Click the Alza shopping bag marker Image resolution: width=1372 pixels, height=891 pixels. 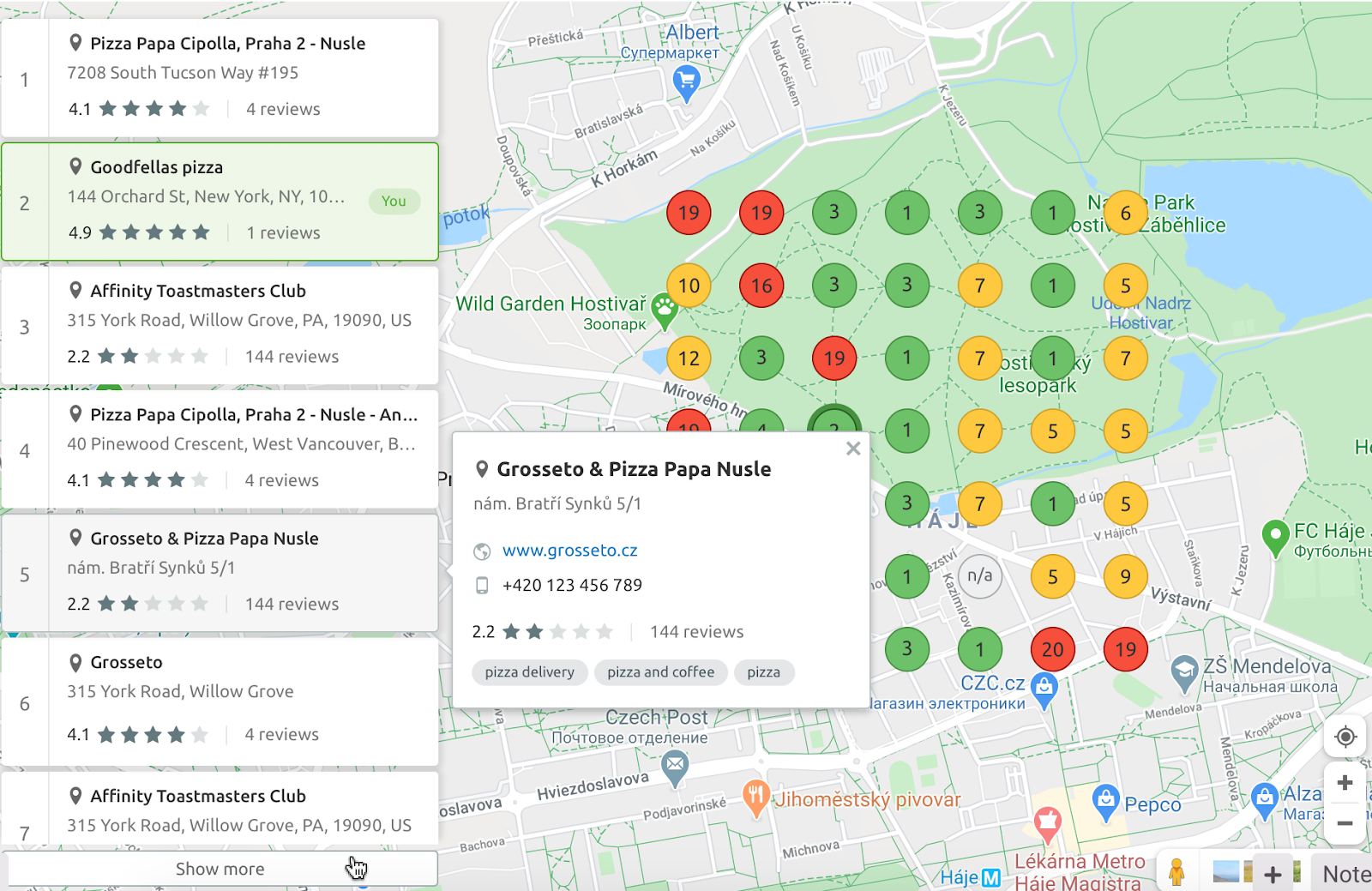(x=1265, y=798)
